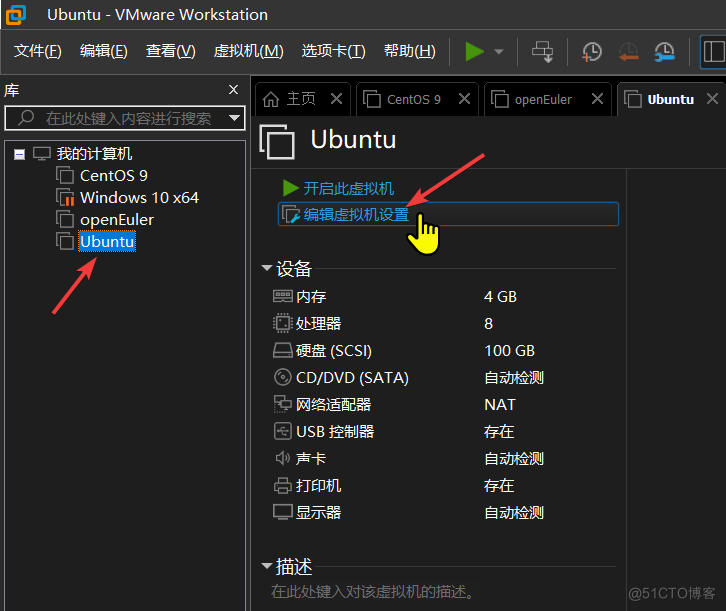Click the CPU icon beside 处理器

click(x=282, y=323)
